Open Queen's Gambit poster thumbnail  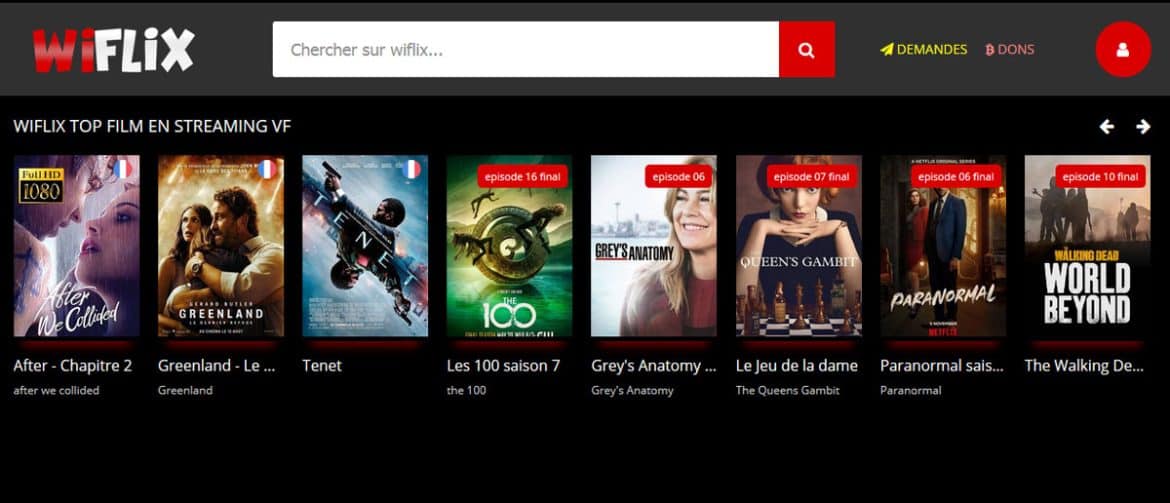798,246
